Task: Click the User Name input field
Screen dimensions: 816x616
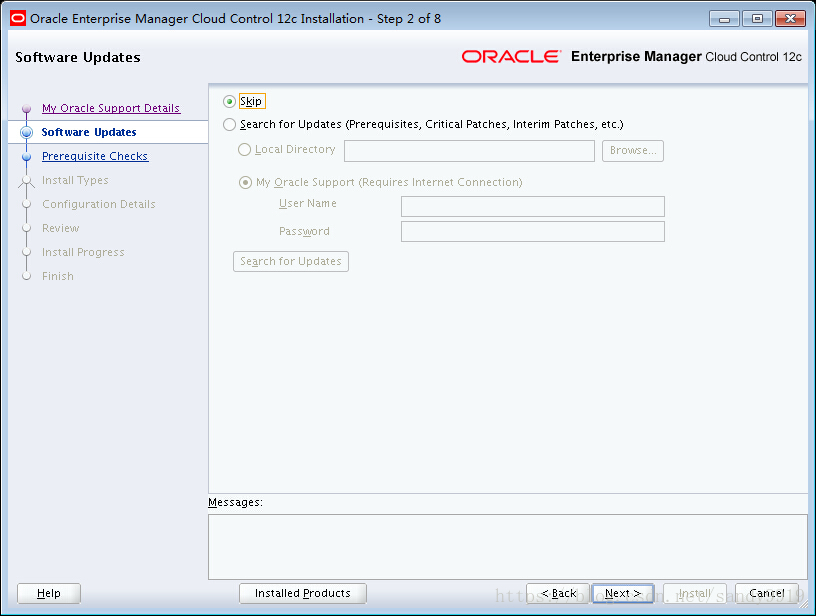Action: pyautogui.click(x=532, y=206)
